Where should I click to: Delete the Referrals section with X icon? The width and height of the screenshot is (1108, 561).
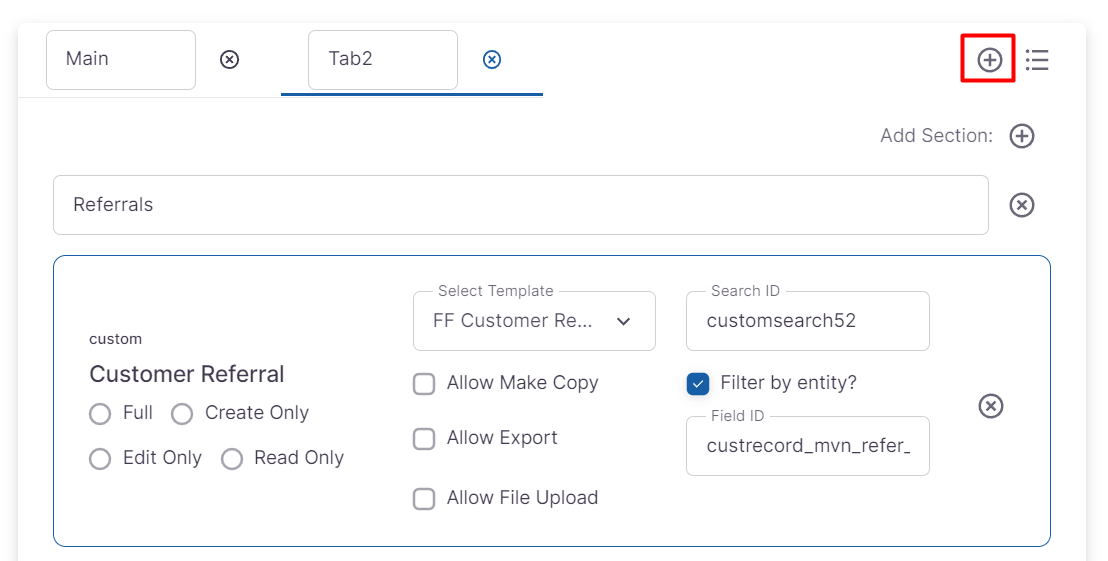[x=1021, y=205]
